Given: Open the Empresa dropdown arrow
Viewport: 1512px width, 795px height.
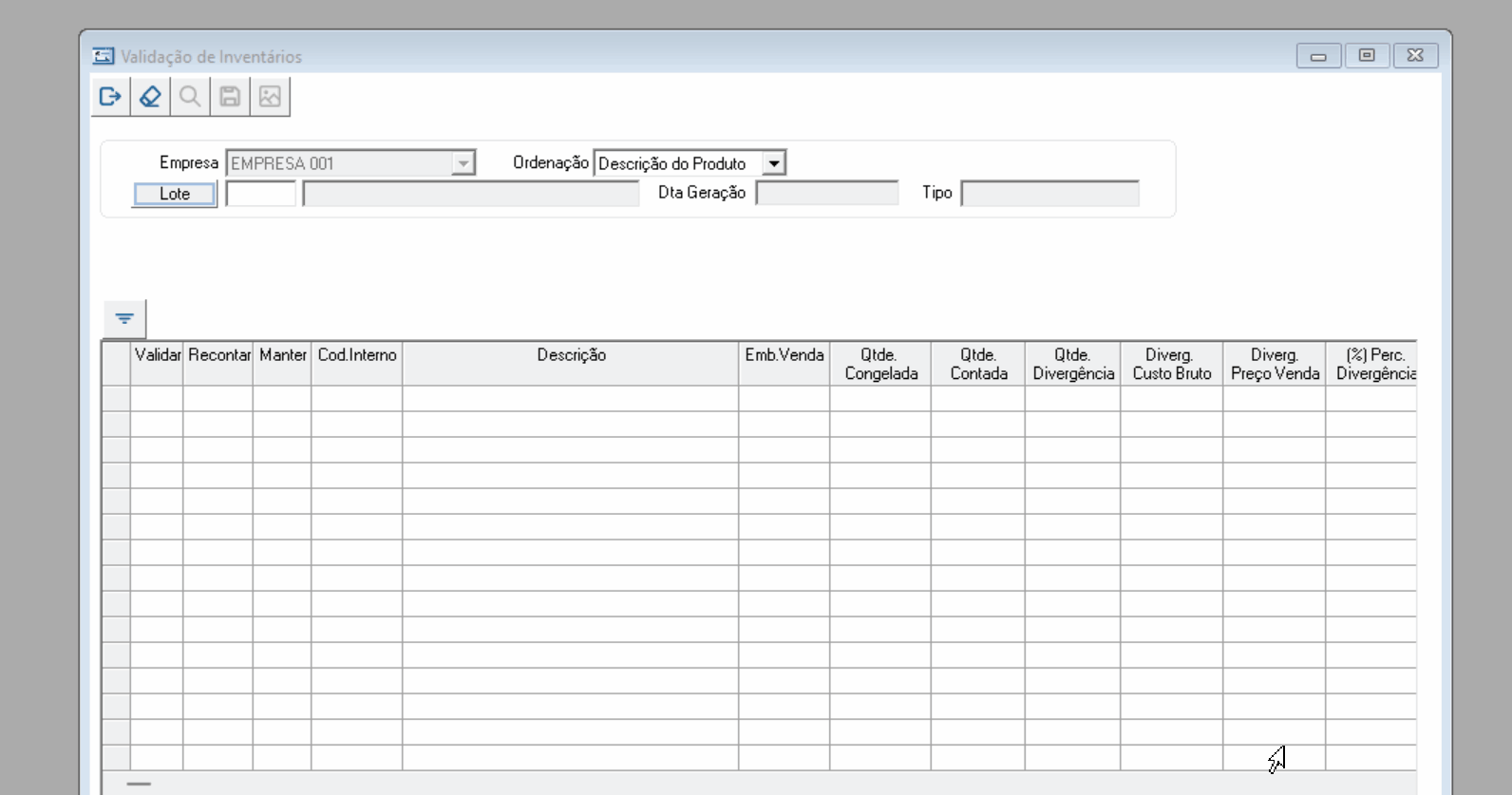Looking at the screenshot, I should (x=463, y=163).
